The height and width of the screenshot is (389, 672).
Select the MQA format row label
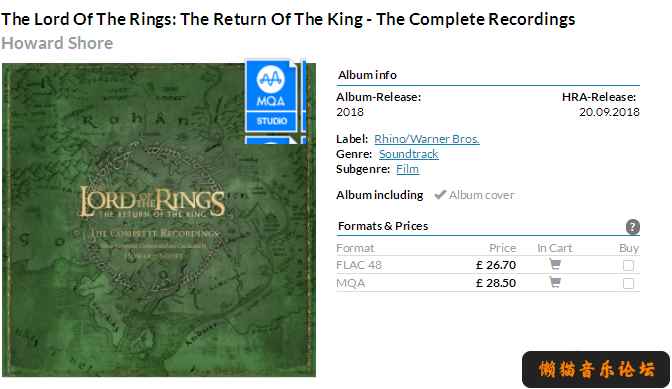(351, 283)
